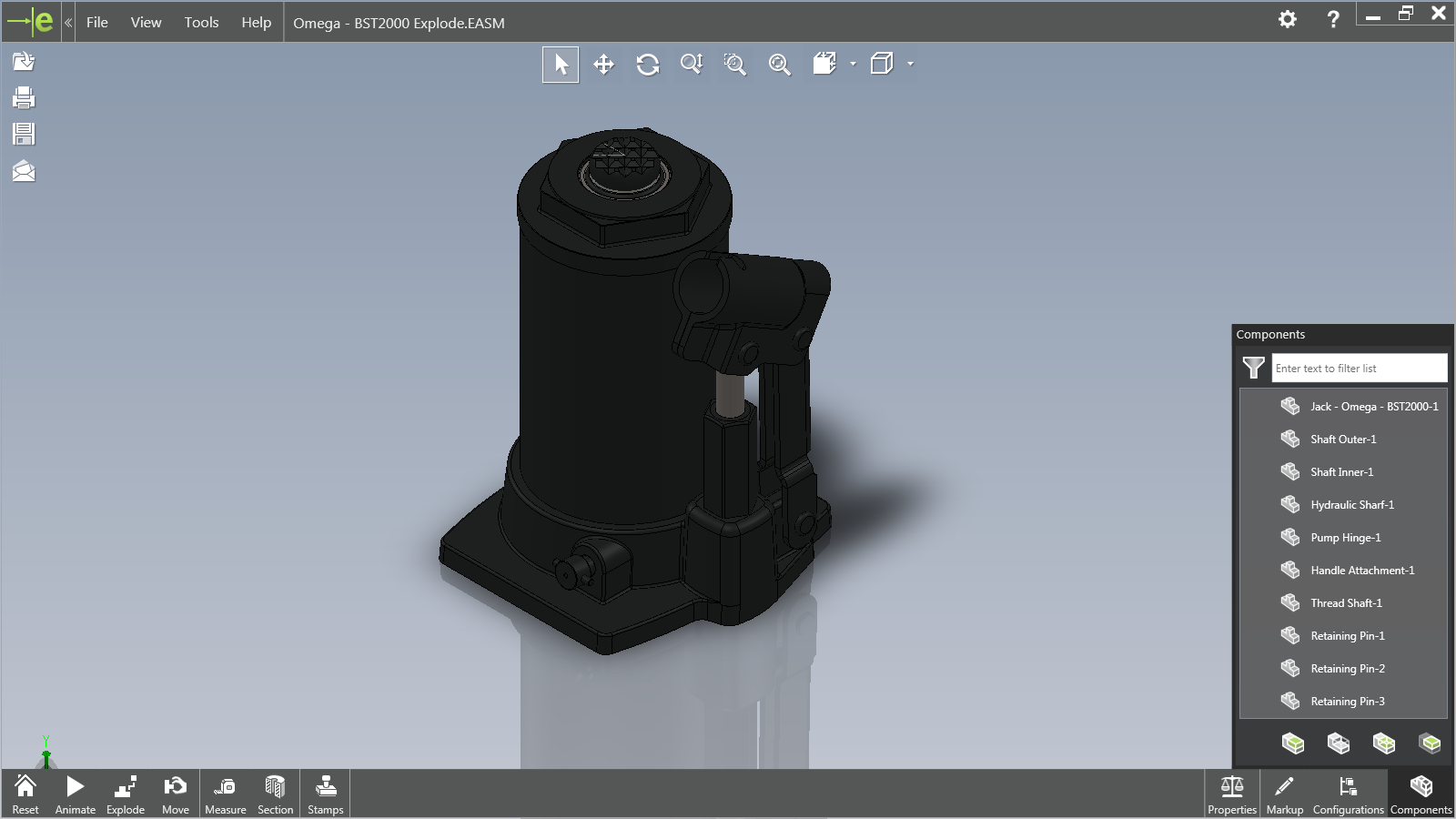
Task: Open the Section tool
Action: point(275,794)
